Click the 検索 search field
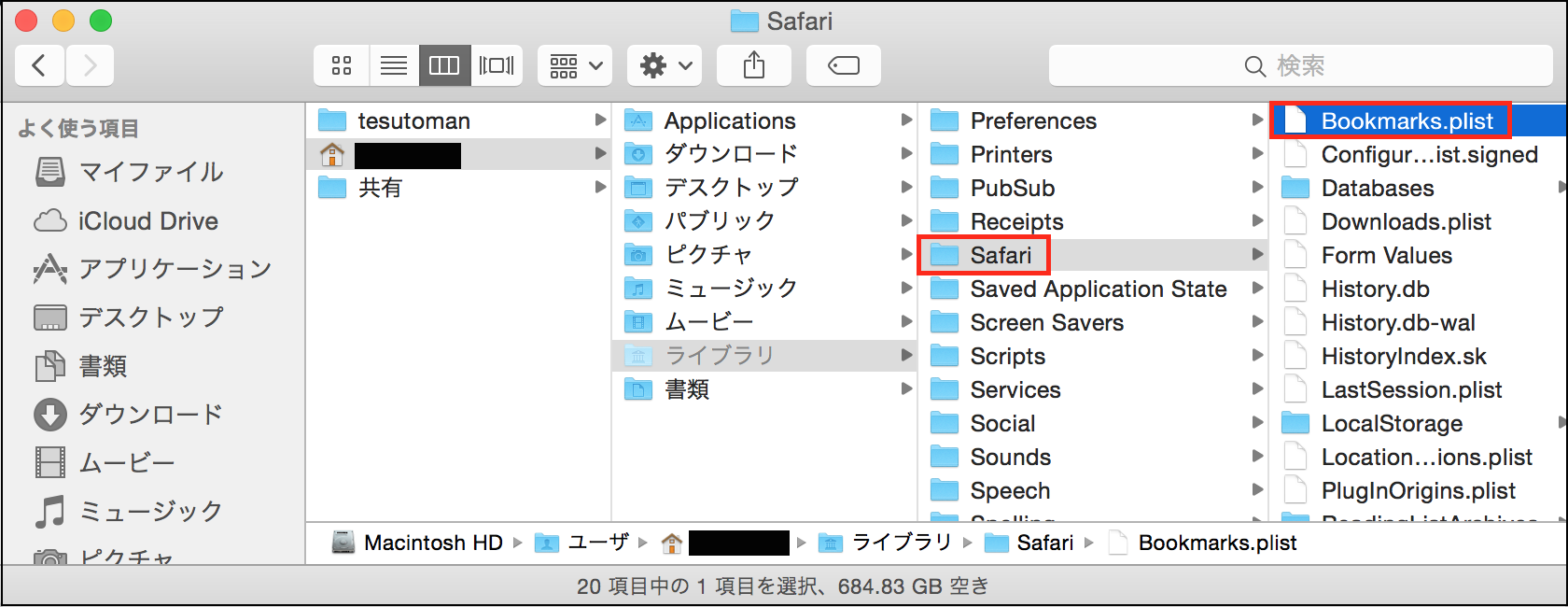The image size is (1568, 607). pos(1301,65)
